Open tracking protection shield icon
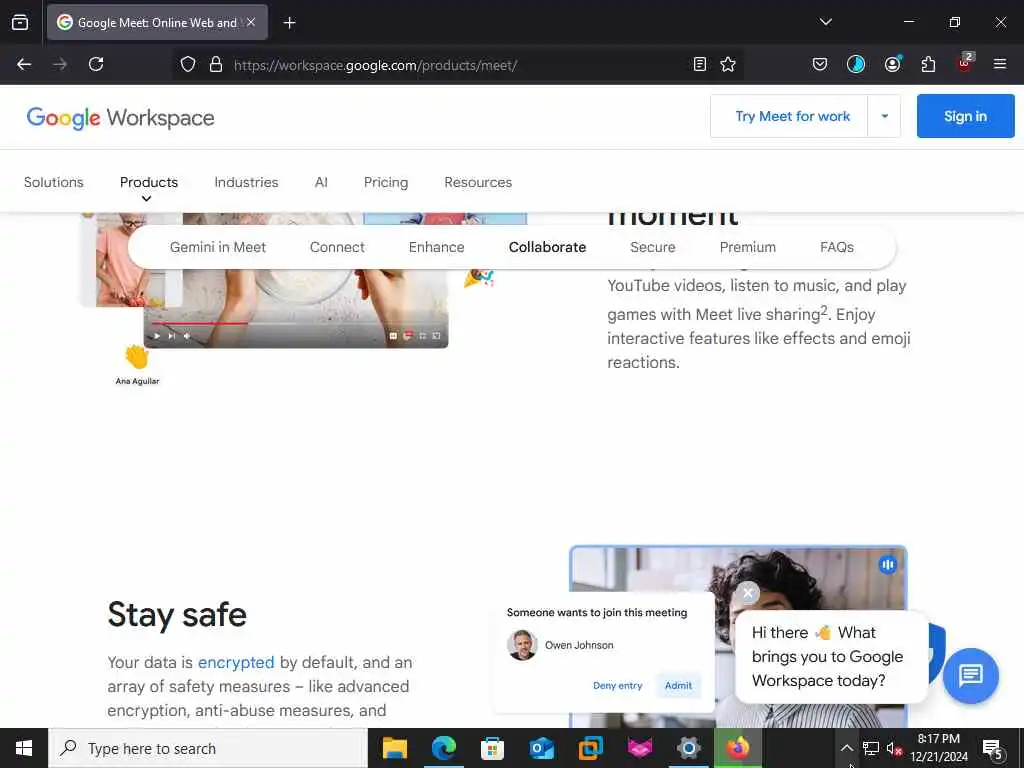The image size is (1024, 768). (x=188, y=65)
